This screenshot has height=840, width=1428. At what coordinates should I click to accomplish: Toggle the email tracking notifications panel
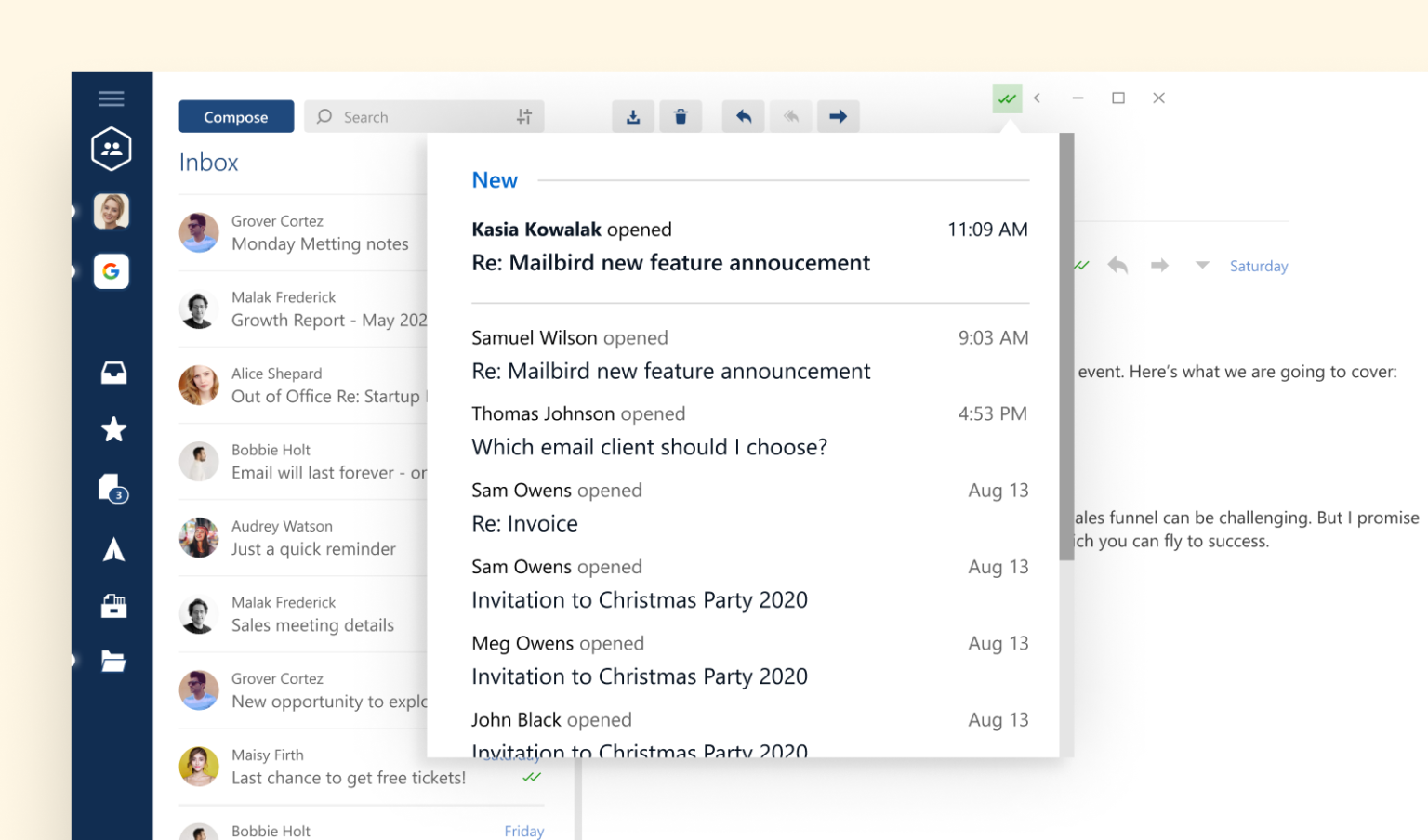(1007, 98)
